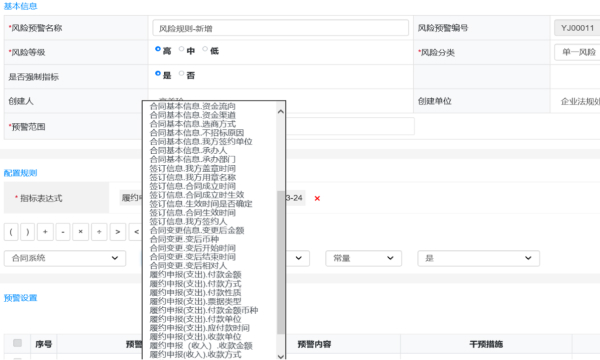Click the 基本信息 section heading

(x=21, y=6)
